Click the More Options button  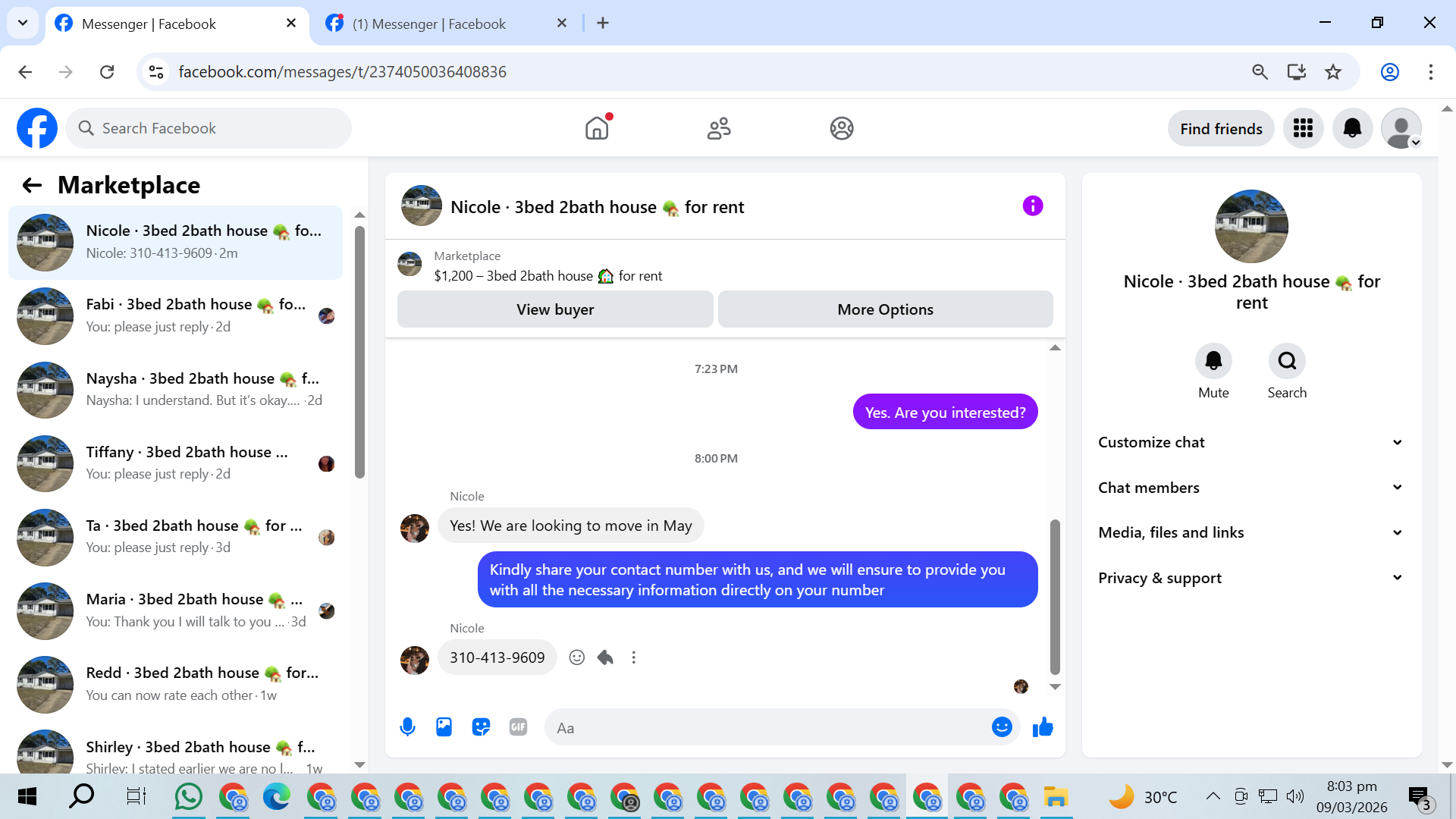point(885,309)
